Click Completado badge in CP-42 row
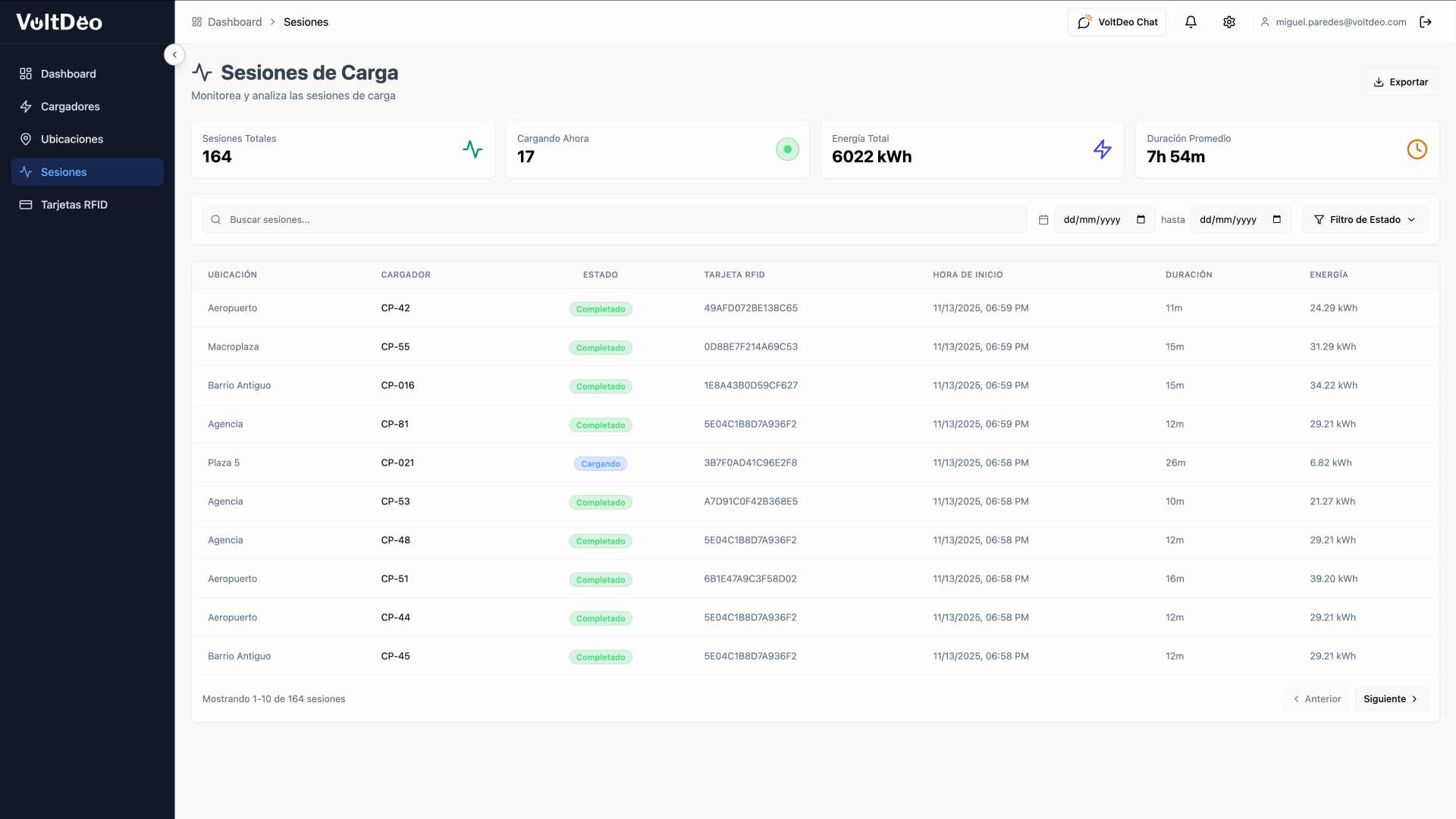Screen dimensions: 1456x819 (x=601, y=309)
